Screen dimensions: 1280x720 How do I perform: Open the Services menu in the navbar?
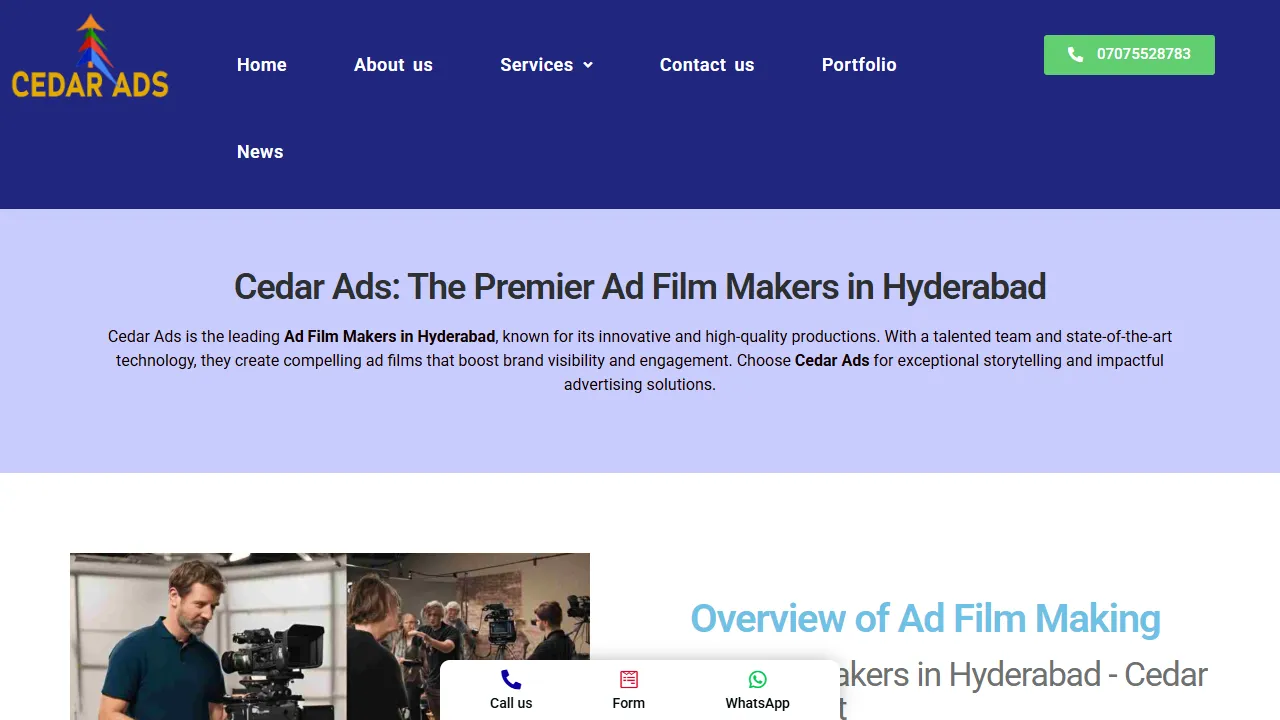(537, 64)
